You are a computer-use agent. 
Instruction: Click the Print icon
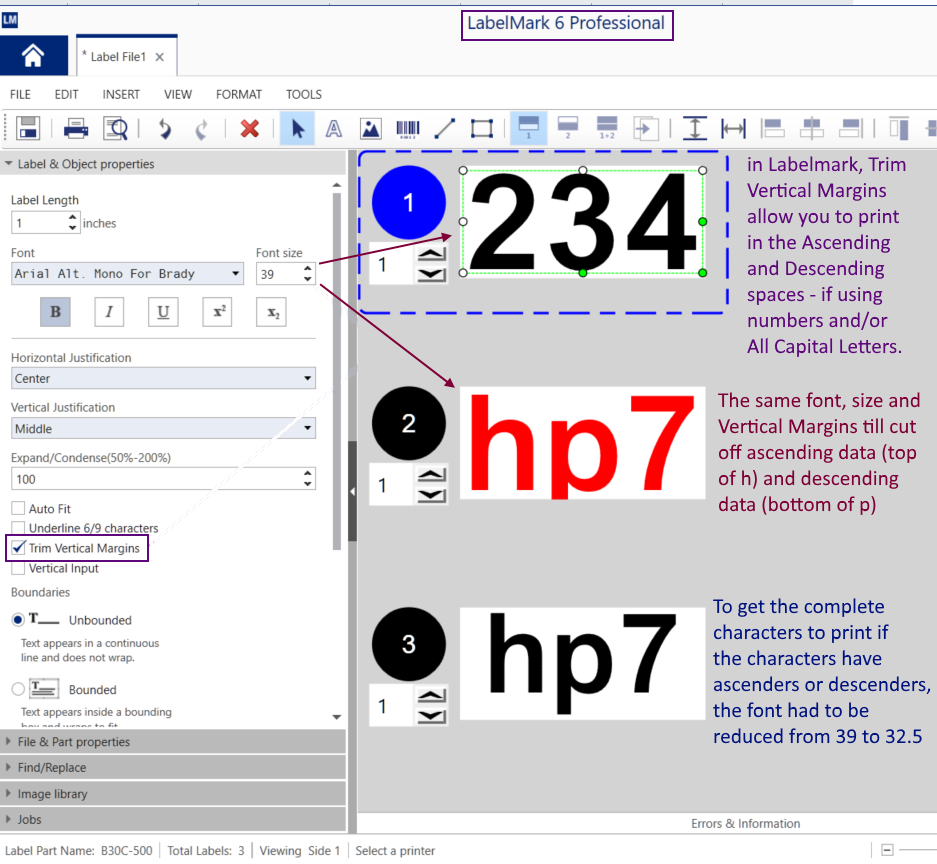point(76,128)
